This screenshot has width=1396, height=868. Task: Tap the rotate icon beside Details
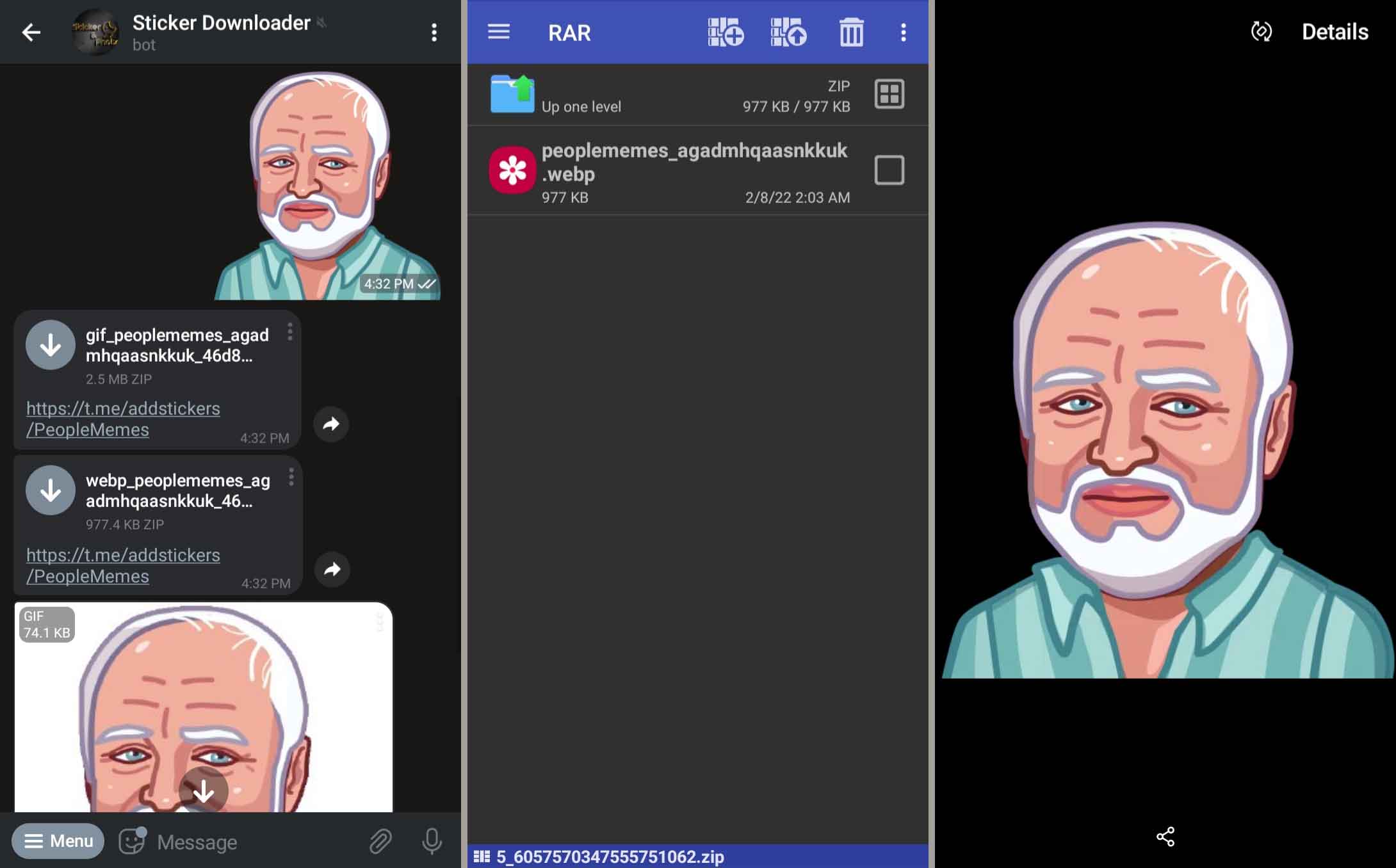point(1262,31)
